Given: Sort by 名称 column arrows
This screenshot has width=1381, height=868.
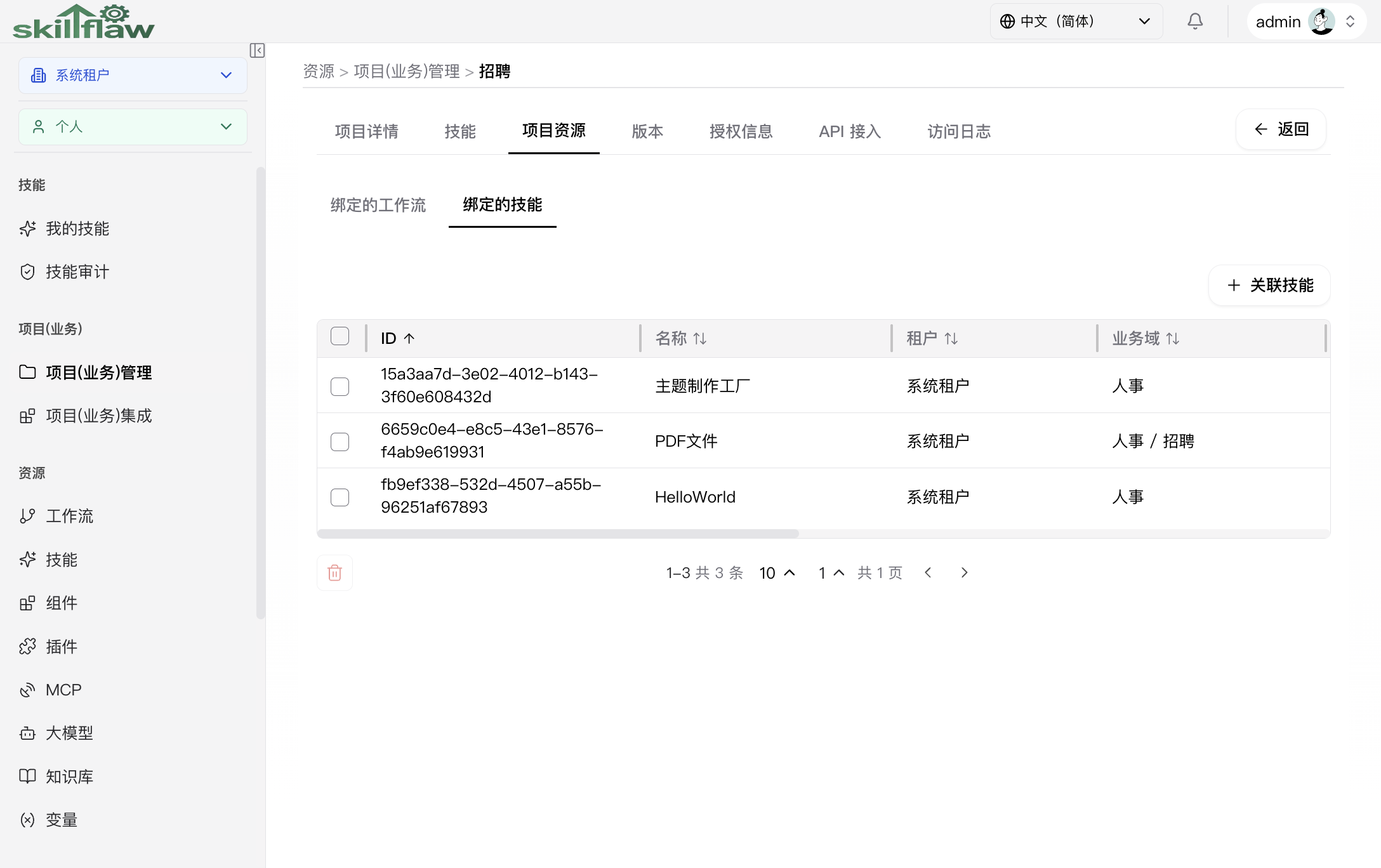Looking at the screenshot, I should click(x=700, y=338).
